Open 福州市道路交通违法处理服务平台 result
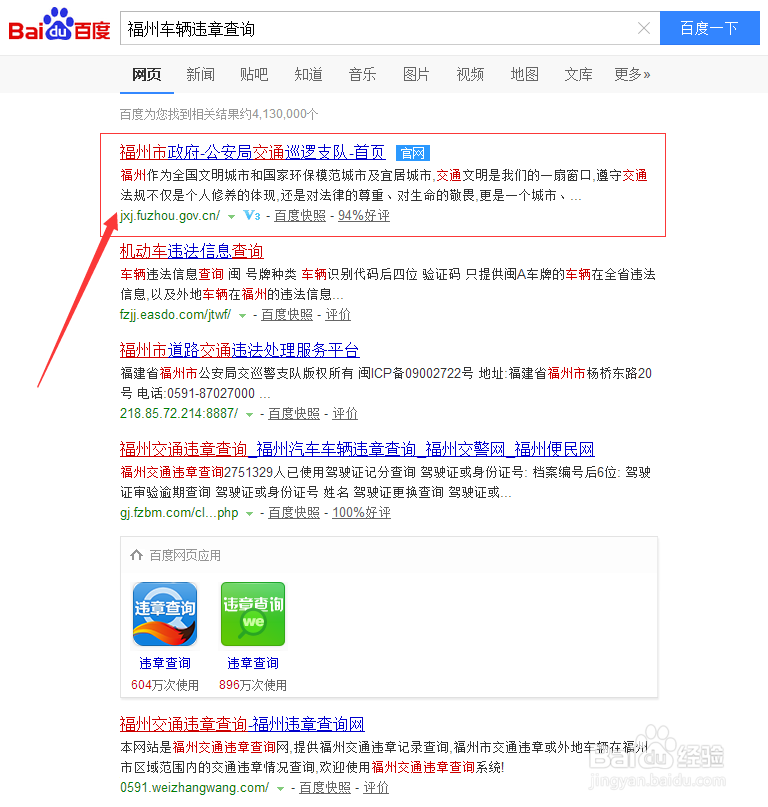768x807 pixels. [239, 350]
